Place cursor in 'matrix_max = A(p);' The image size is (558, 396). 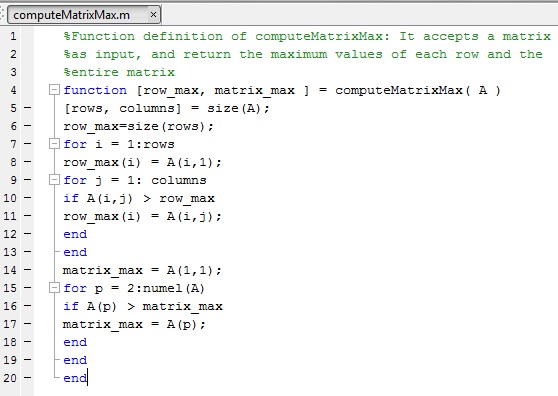[134, 324]
